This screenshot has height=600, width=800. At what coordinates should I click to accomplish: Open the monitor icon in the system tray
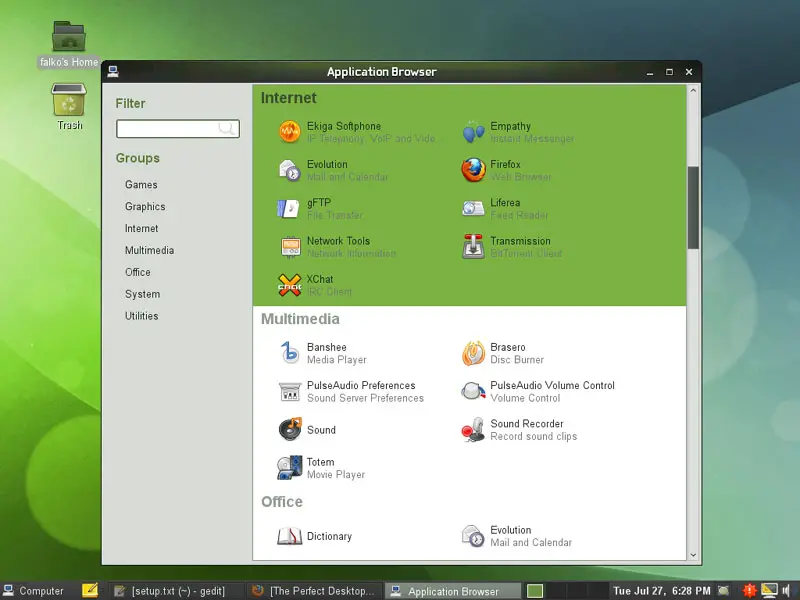pos(769,590)
